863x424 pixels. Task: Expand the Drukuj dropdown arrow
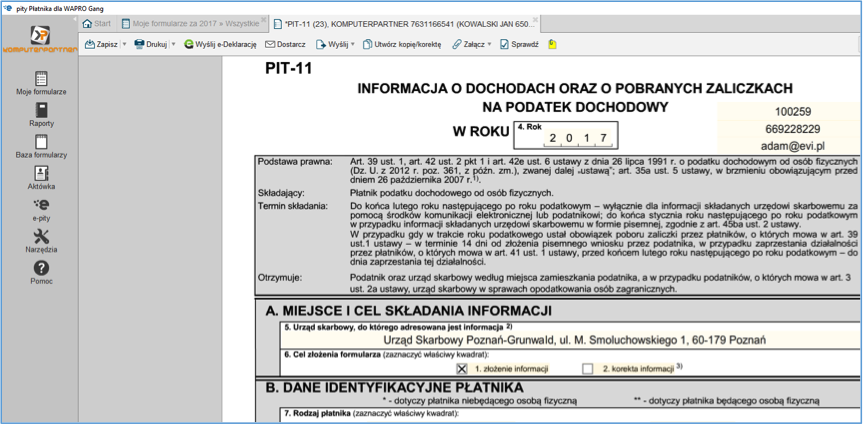click(x=174, y=44)
